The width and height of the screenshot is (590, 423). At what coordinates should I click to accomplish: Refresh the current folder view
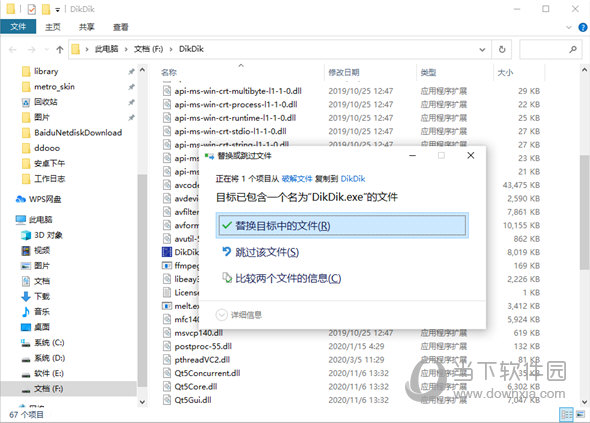(502, 49)
